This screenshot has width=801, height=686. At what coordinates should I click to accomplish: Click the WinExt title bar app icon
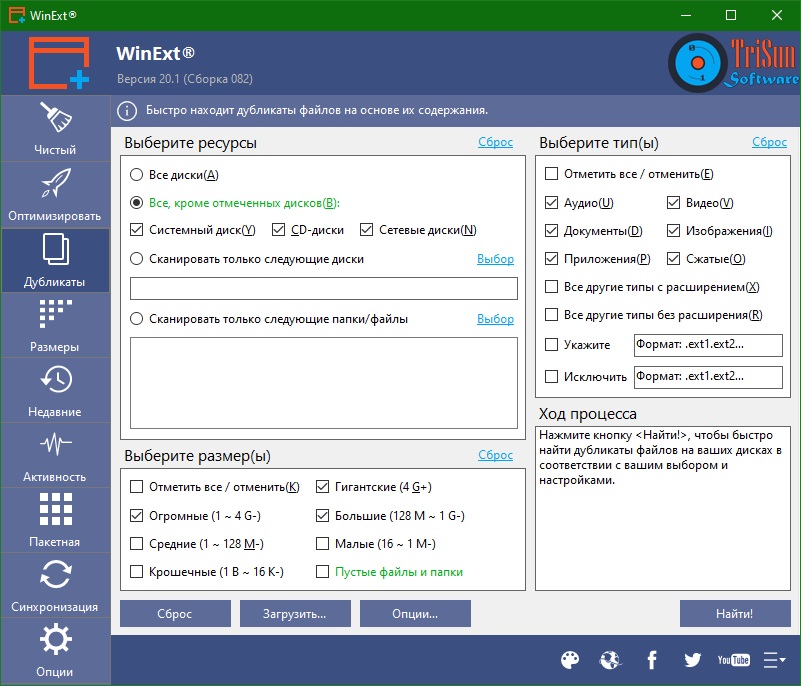click(x=16, y=15)
